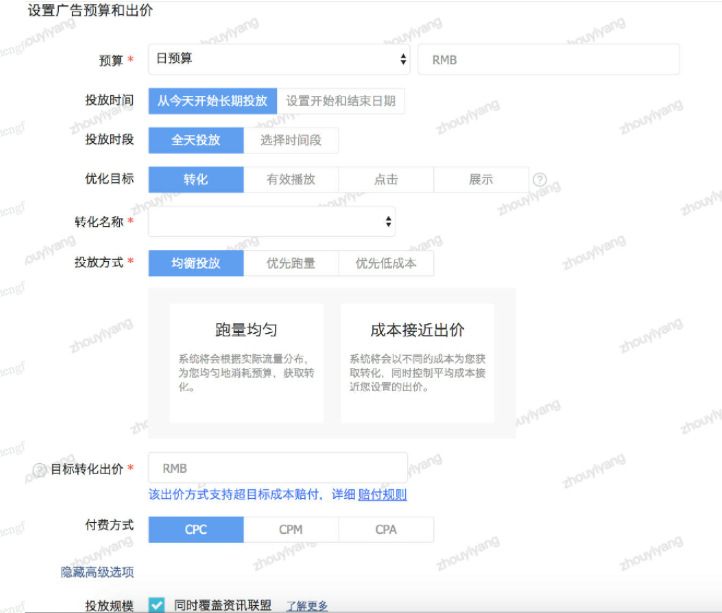This screenshot has width=722, height=613.
Task: Select 转化 optimization goal
Action: 195,180
